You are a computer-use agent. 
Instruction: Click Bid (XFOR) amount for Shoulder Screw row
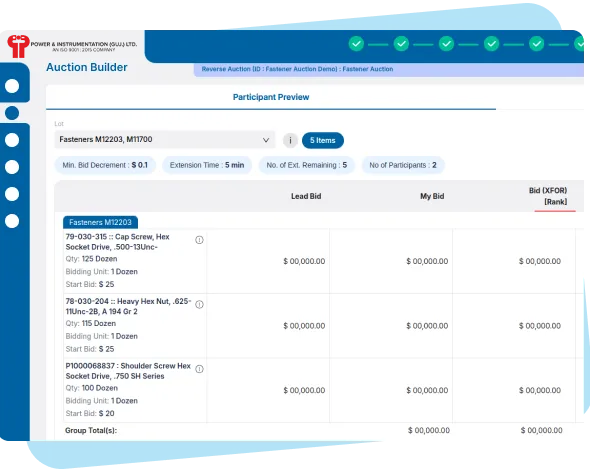[540, 390]
